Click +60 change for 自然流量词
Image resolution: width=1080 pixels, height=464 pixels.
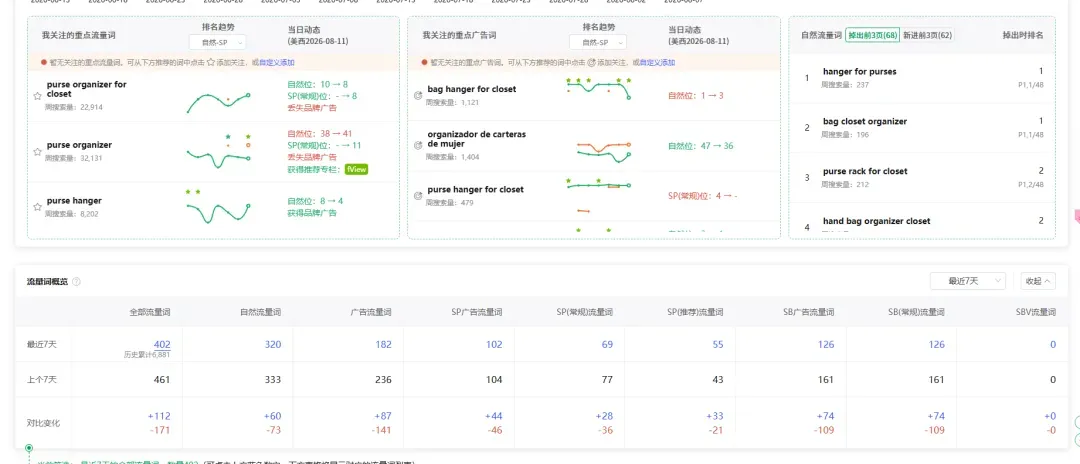point(272,416)
